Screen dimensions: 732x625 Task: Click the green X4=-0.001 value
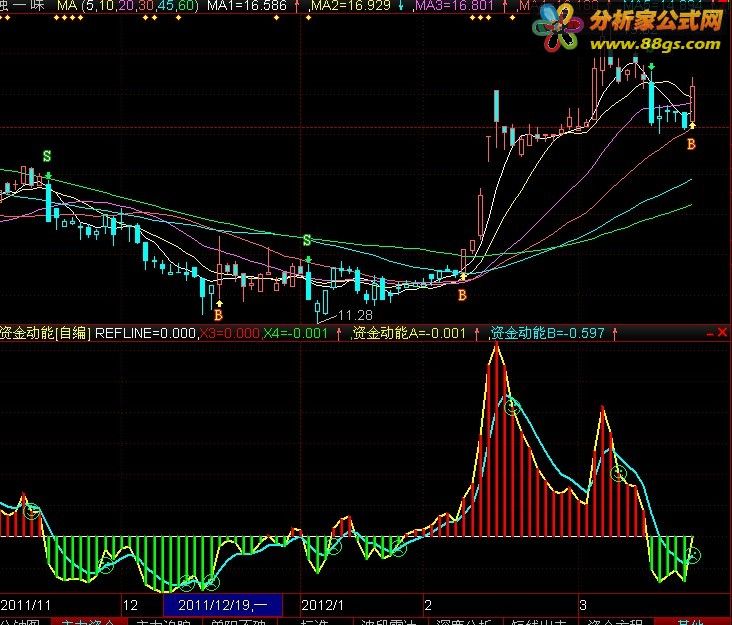click(x=296, y=333)
